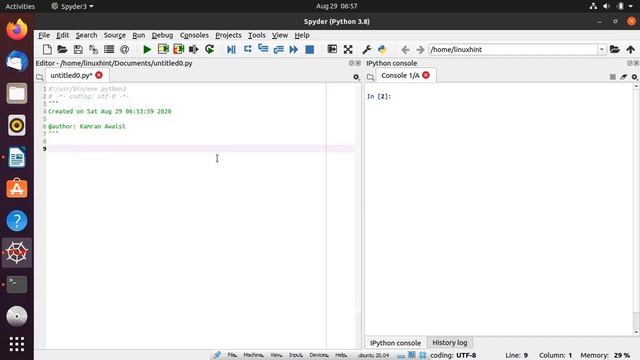
Task: Switch to the IPython console bottom tab
Action: point(395,343)
